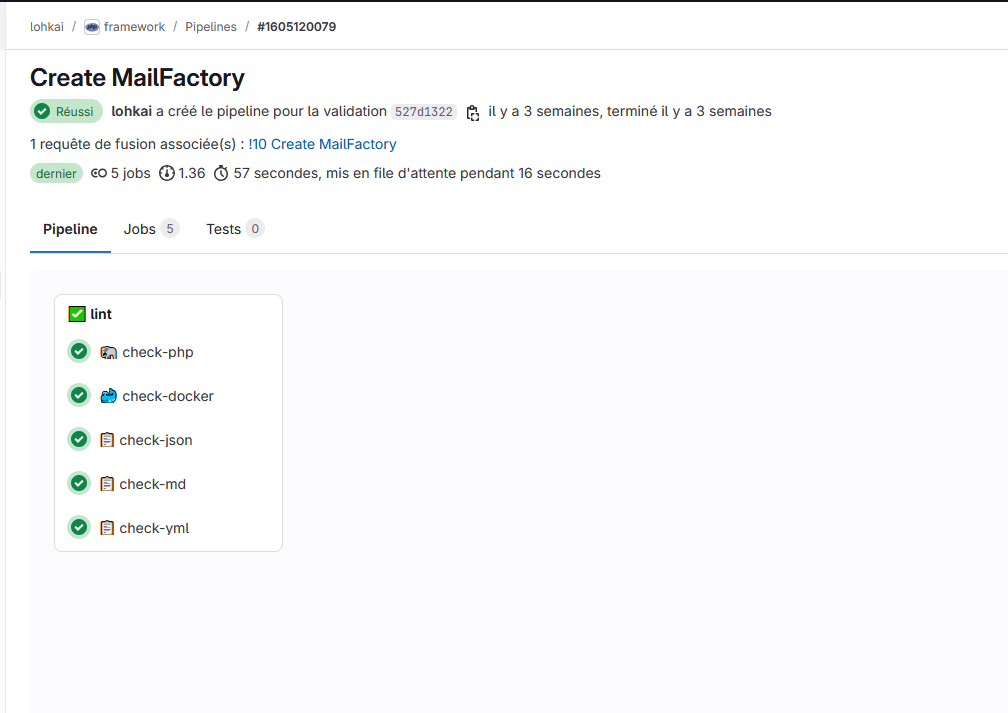Click the stopwatch duration icon
Image resolution: width=1008 pixels, height=713 pixels.
coord(221,173)
